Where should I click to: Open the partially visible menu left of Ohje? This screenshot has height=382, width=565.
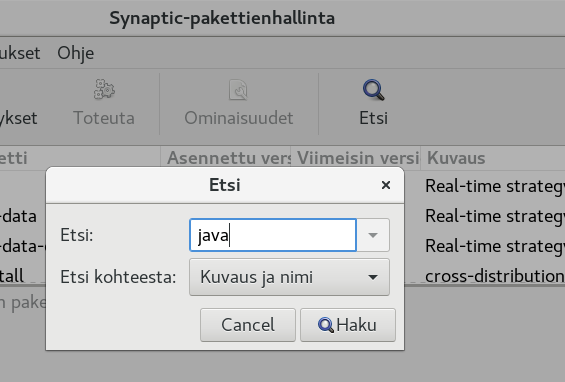click(20, 53)
